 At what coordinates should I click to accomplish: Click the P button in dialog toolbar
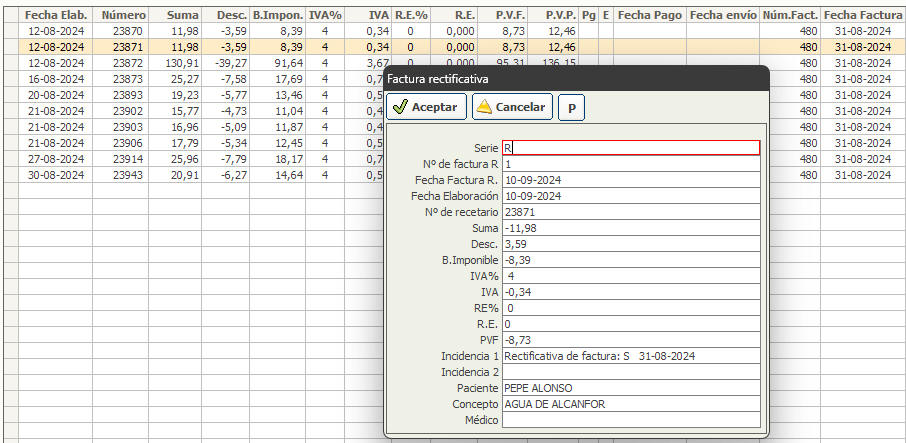(571, 107)
